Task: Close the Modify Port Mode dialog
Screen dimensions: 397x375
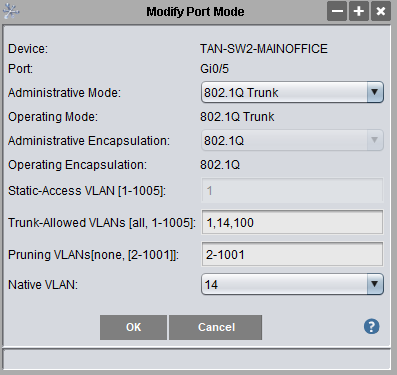Action: (x=381, y=11)
